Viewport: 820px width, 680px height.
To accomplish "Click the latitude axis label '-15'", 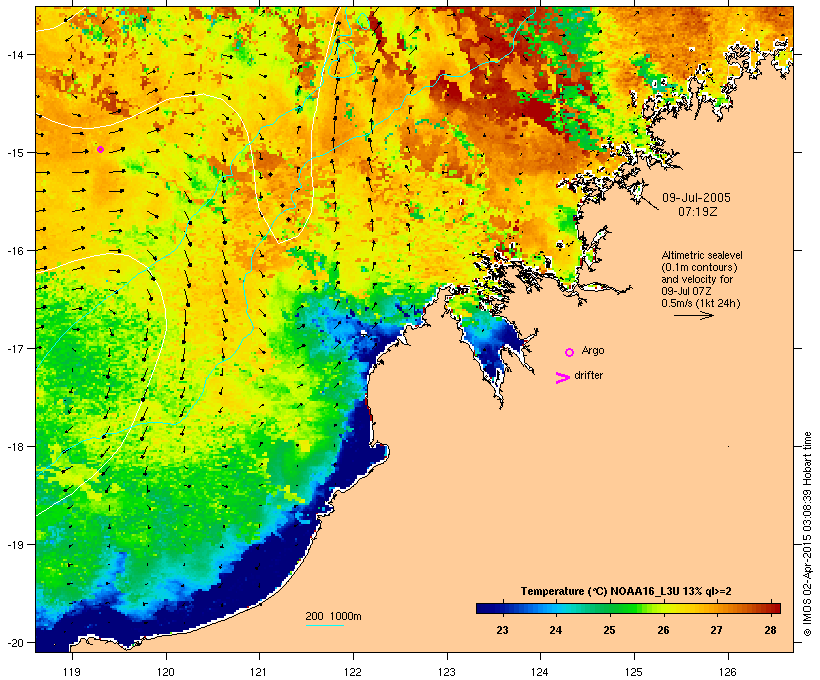I will [x=14, y=153].
